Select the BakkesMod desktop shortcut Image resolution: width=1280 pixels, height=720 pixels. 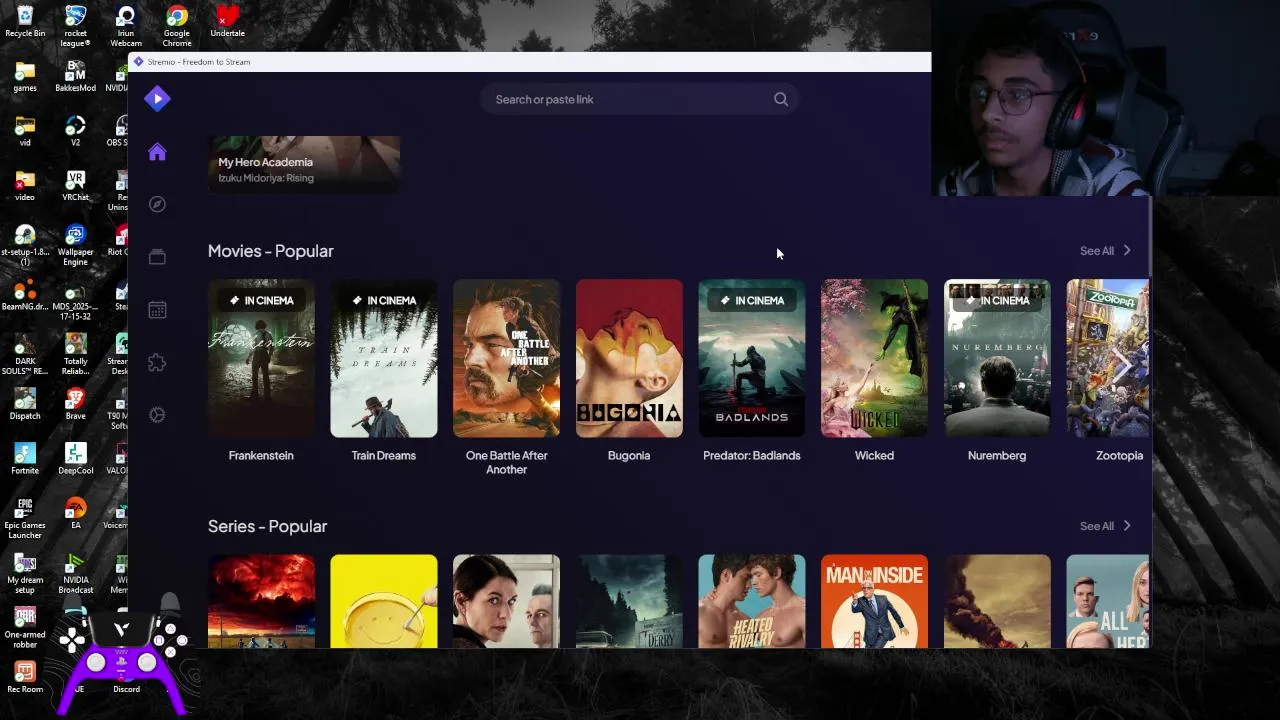(75, 77)
